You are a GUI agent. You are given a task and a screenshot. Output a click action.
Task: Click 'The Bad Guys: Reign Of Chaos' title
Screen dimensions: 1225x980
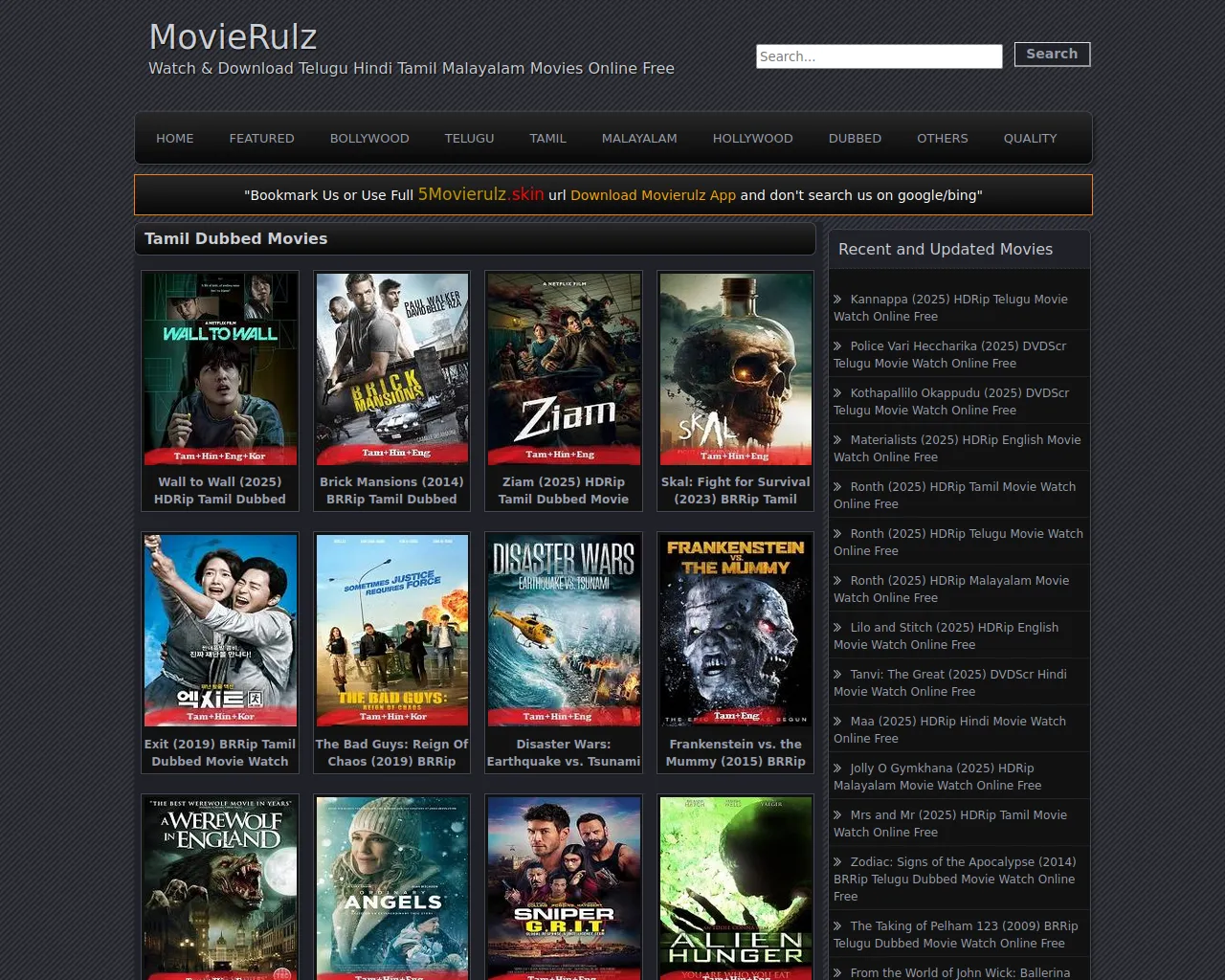pyautogui.click(x=391, y=752)
